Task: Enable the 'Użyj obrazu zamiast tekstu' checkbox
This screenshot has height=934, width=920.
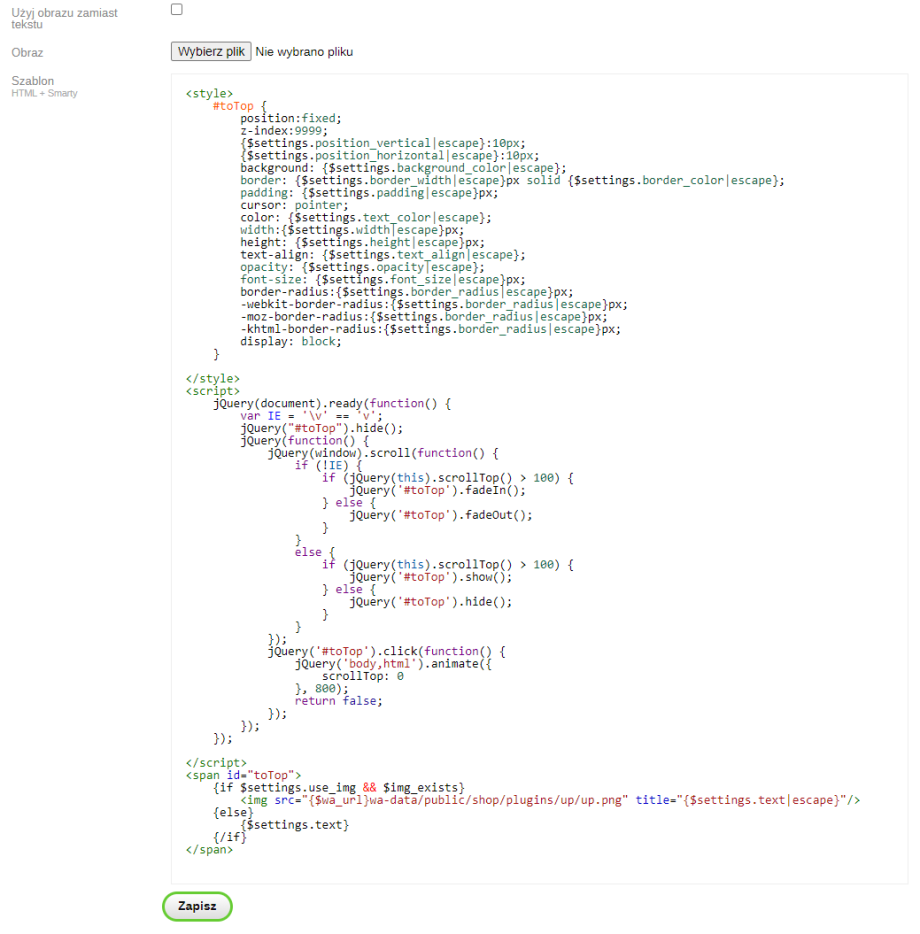Action: 177,9
